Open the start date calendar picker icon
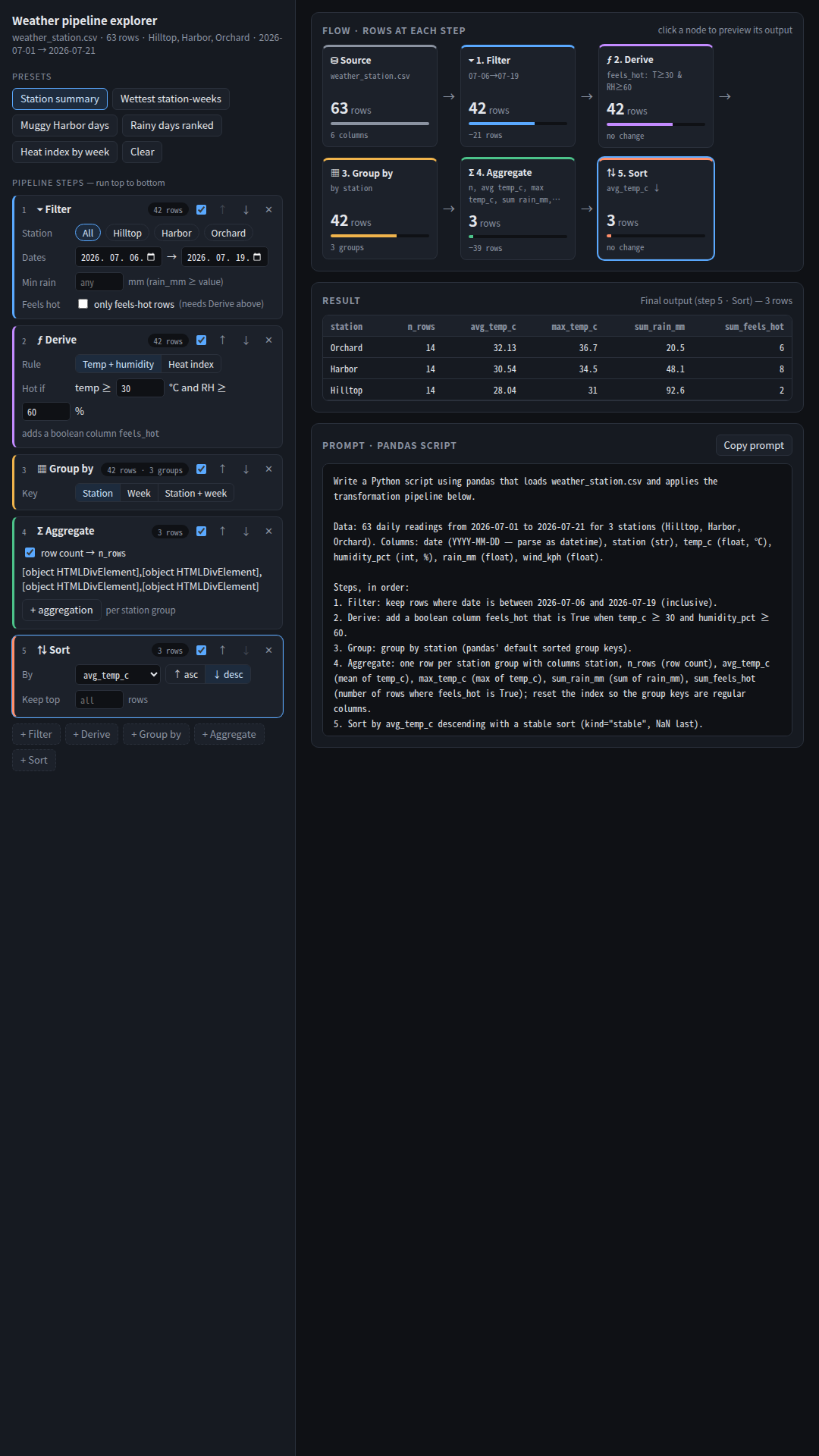This screenshot has height=1456, width=819. pyautogui.click(x=151, y=257)
